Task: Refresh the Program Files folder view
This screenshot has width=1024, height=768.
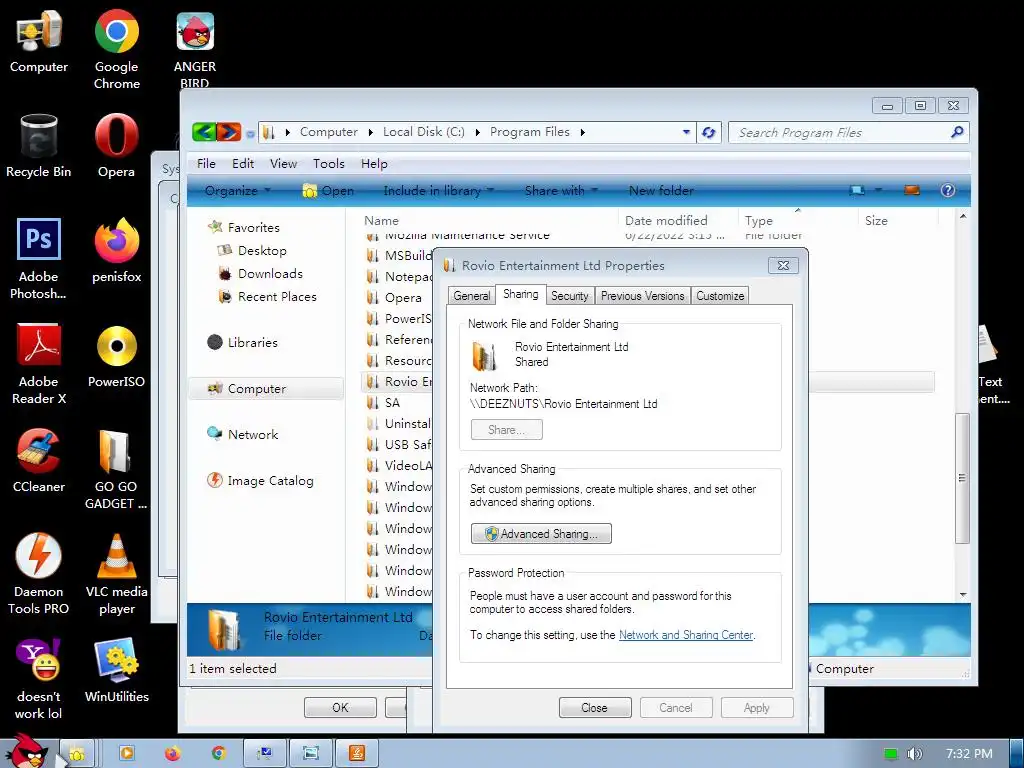Action: 709,133
